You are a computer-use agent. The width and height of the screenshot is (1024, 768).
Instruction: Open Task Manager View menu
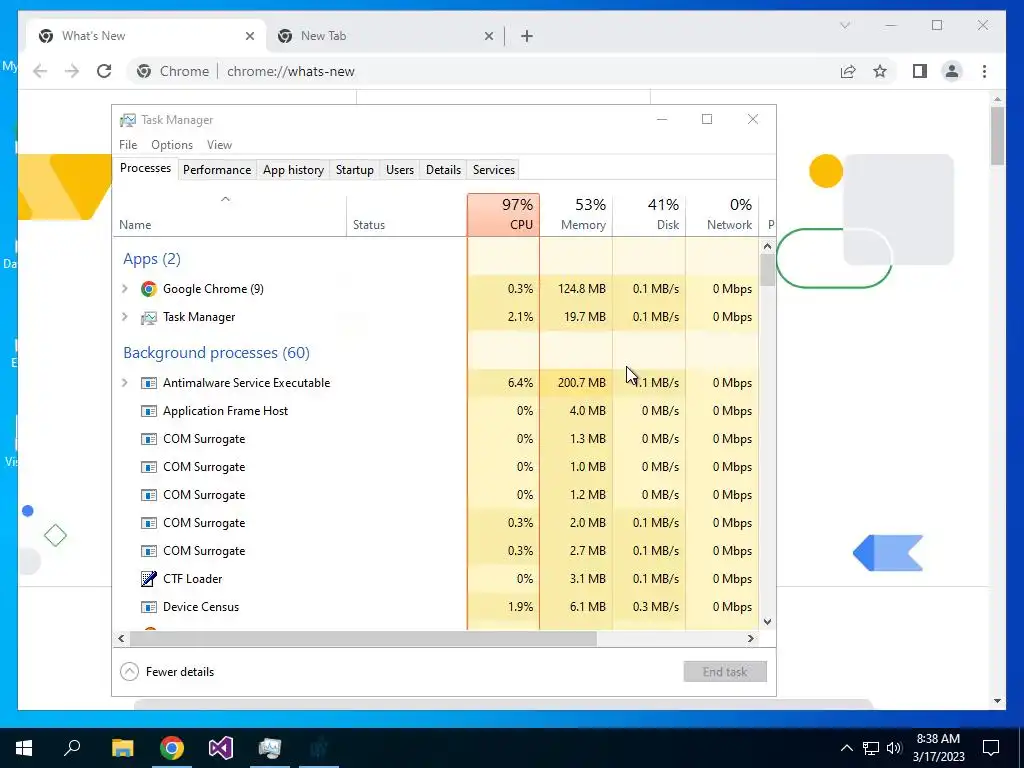219,145
